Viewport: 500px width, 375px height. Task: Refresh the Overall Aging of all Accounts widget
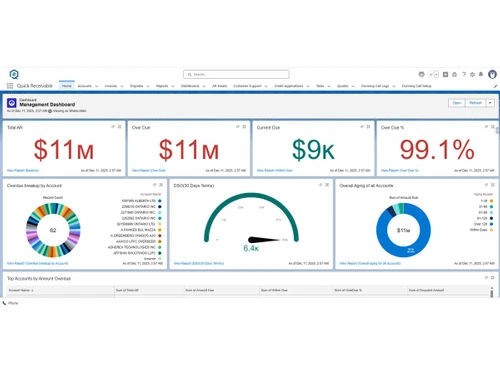click(487, 185)
